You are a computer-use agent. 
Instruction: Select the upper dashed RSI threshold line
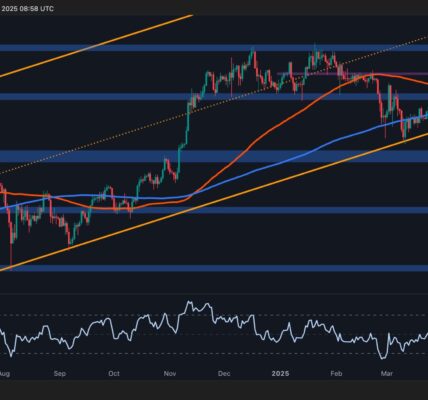tap(214, 315)
